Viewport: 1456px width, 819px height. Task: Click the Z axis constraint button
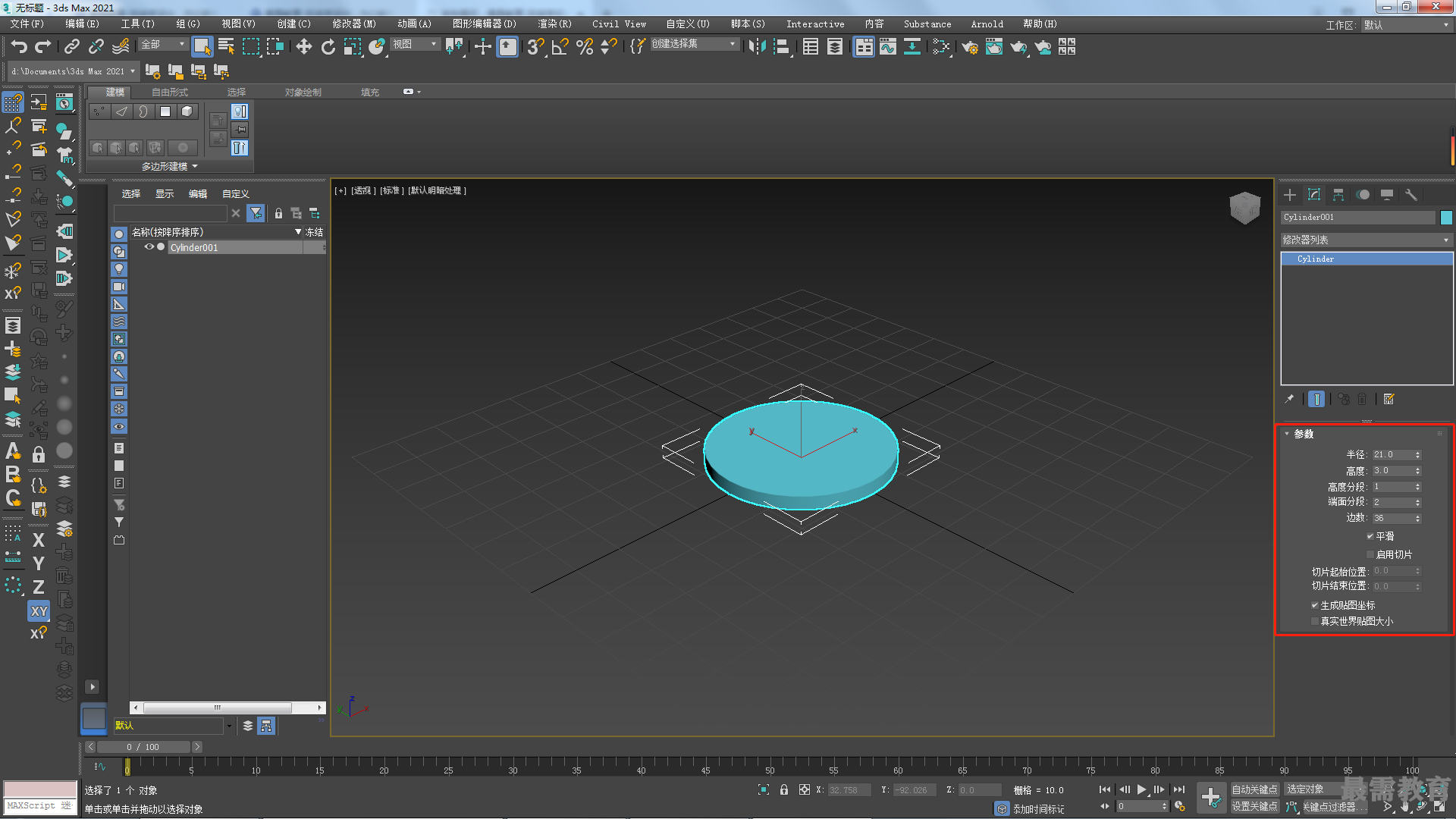39,587
